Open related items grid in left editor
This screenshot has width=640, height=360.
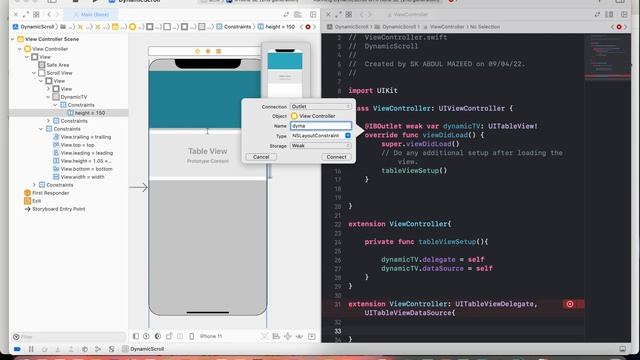pyautogui.click(x=36, y=14)
